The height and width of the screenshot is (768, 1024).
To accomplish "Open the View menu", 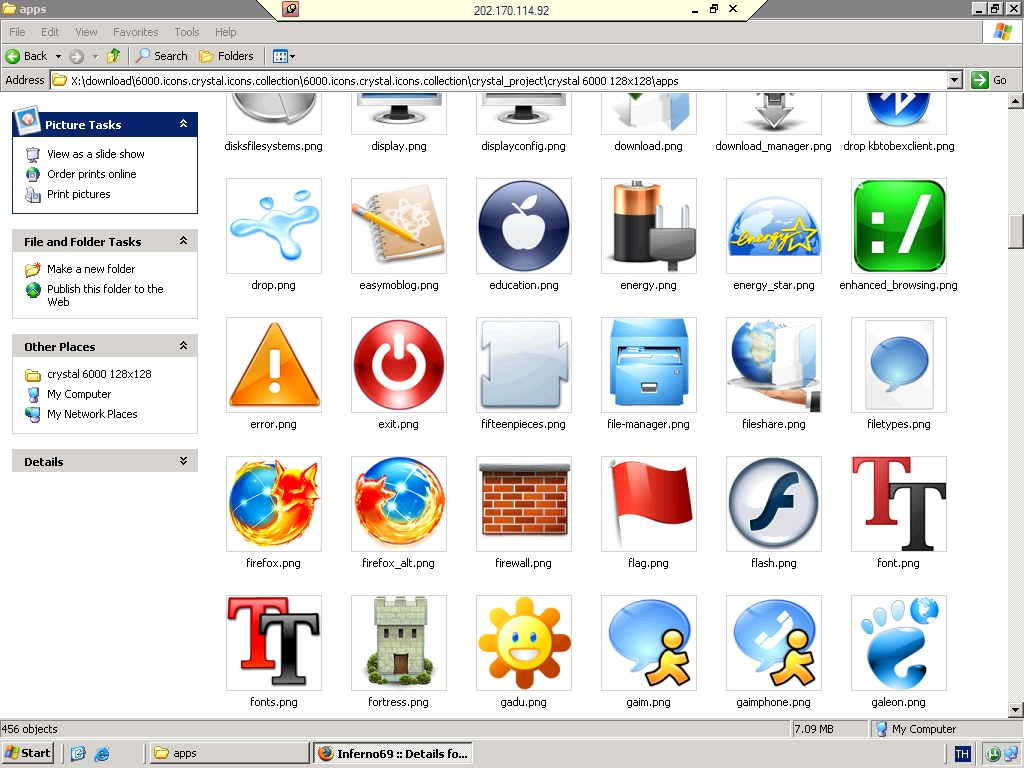I will point(86,32).
